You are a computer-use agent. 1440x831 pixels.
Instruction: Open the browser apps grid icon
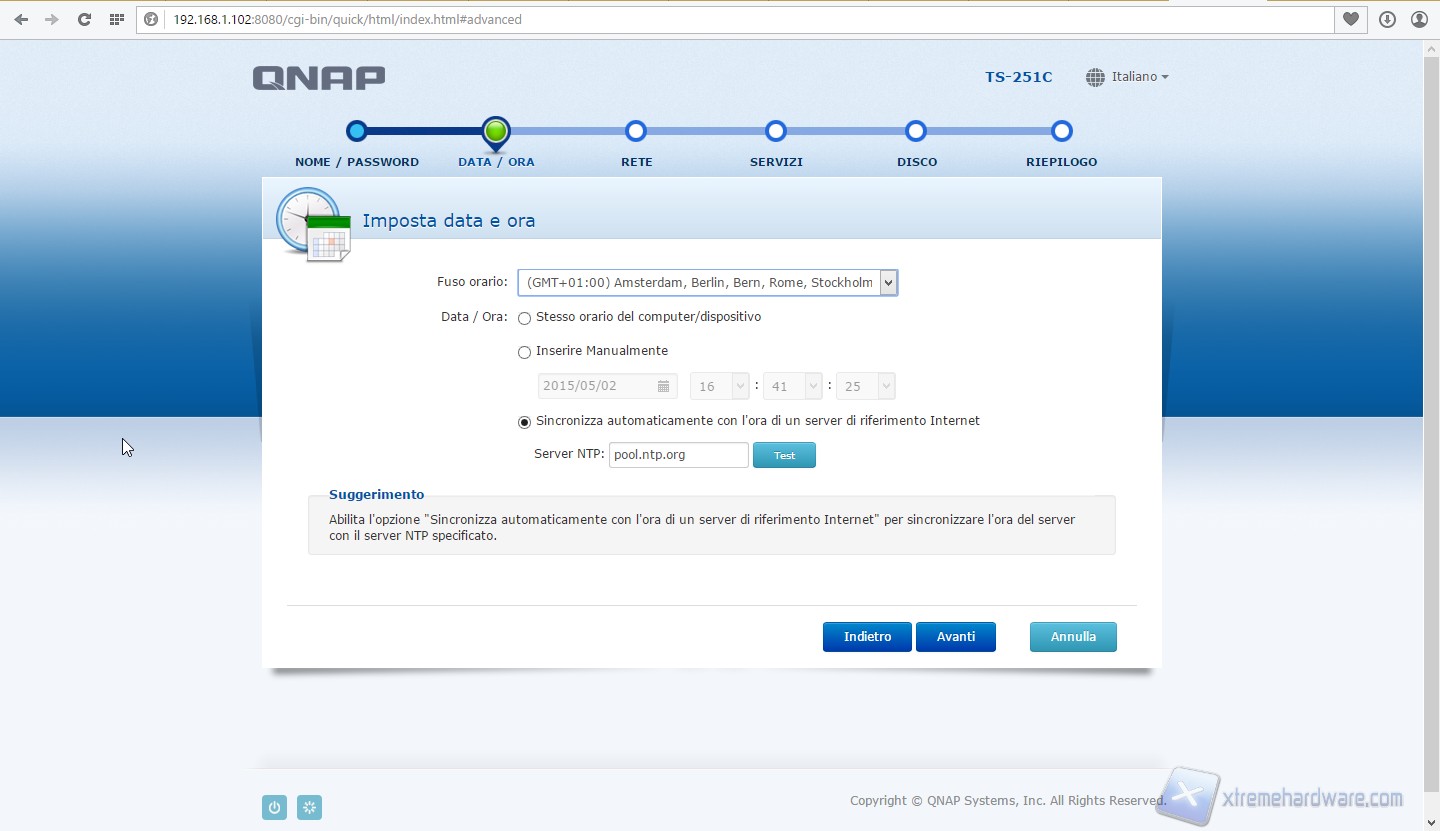tap(117, 19)
